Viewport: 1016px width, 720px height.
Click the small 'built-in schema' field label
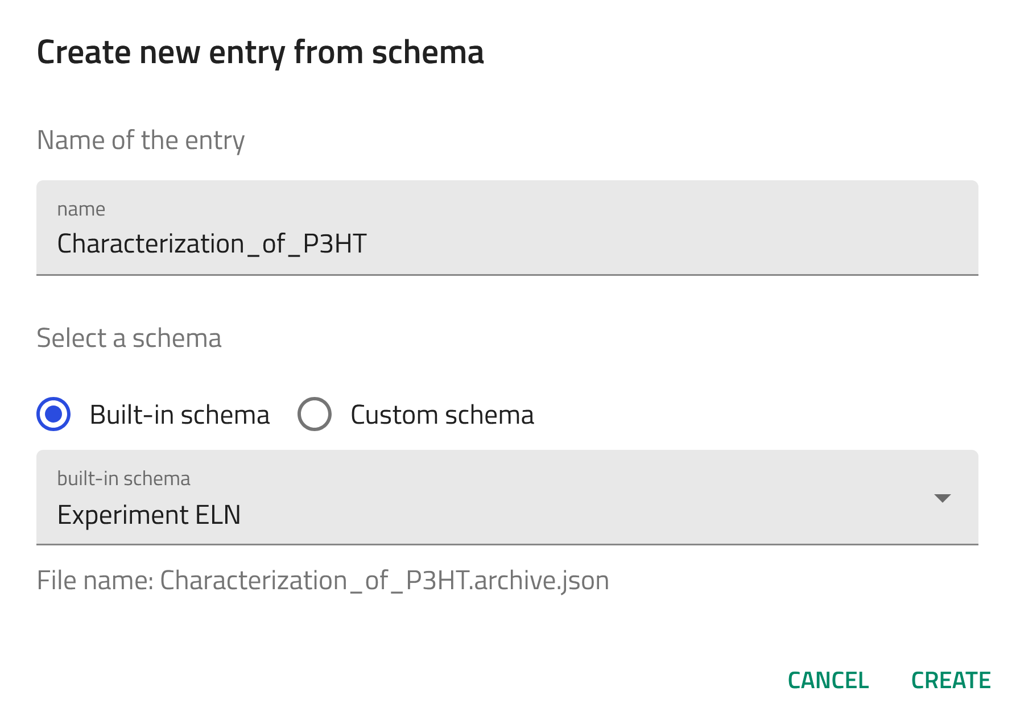123,479
